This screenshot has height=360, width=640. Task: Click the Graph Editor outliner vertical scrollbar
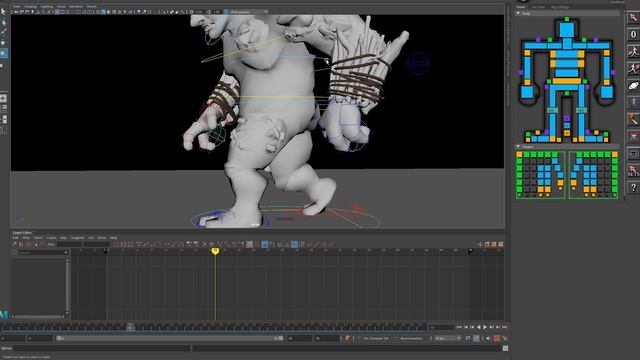click(67, 288)
